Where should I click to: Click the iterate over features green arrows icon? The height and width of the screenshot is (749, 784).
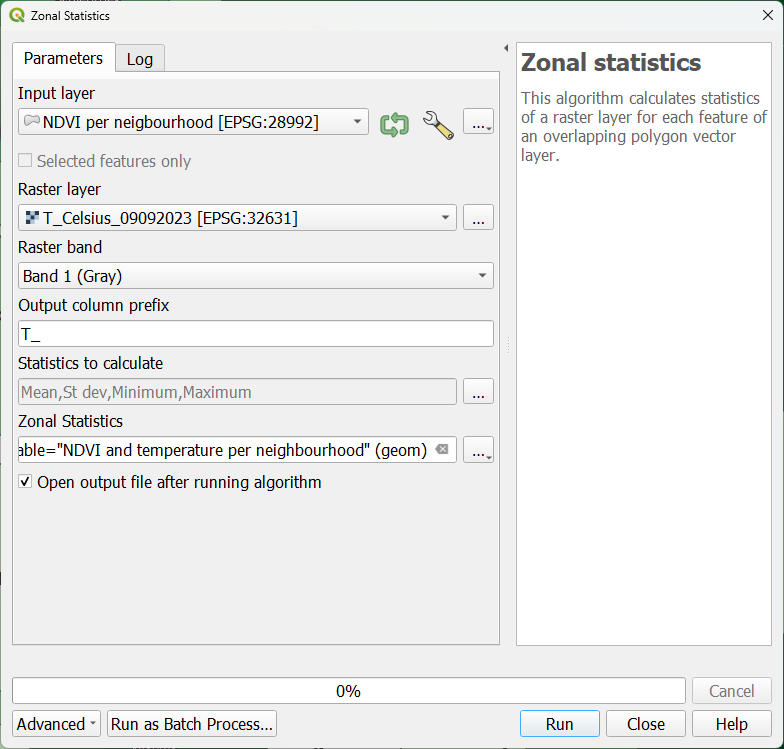click(x=394, y=124)
